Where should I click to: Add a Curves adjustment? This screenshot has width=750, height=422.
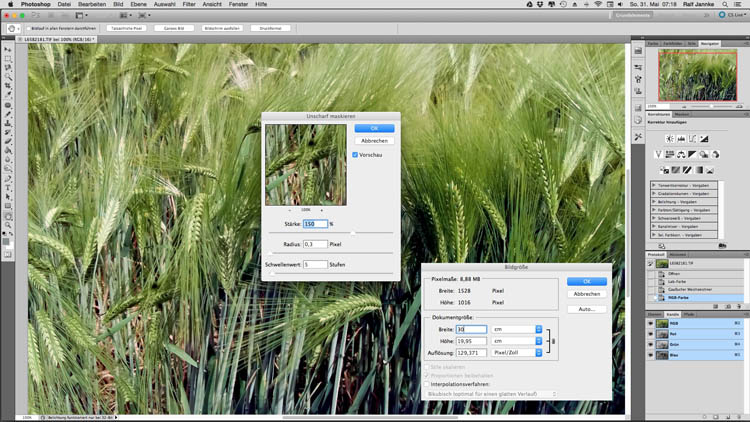click(693, 139)
